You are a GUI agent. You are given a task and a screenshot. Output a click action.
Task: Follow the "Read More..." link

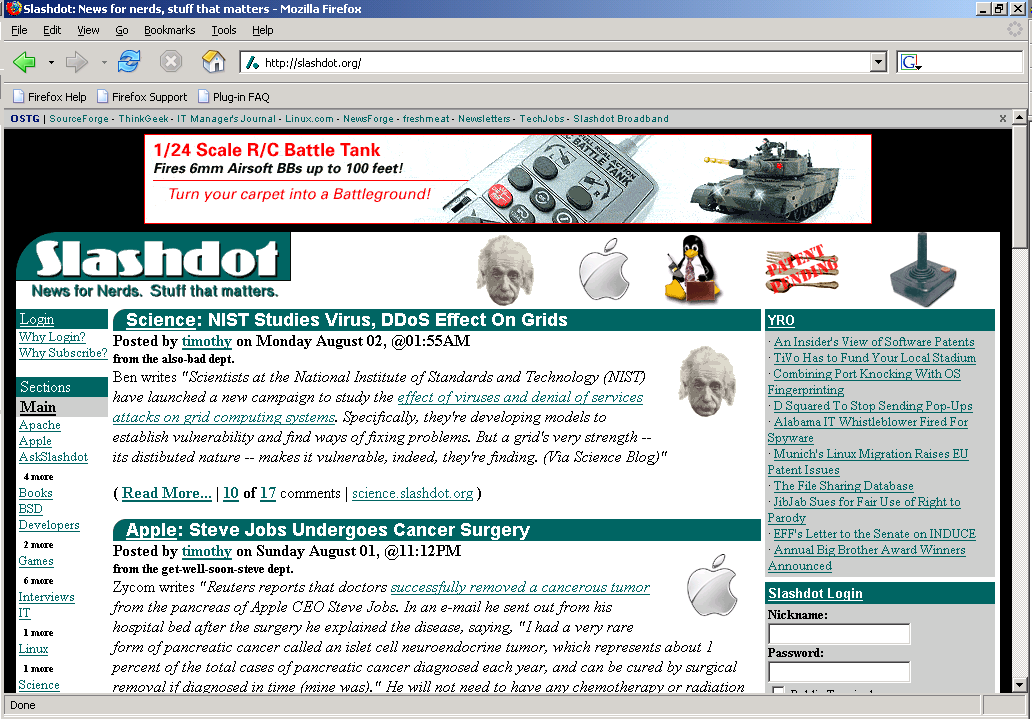coord(166,493)
